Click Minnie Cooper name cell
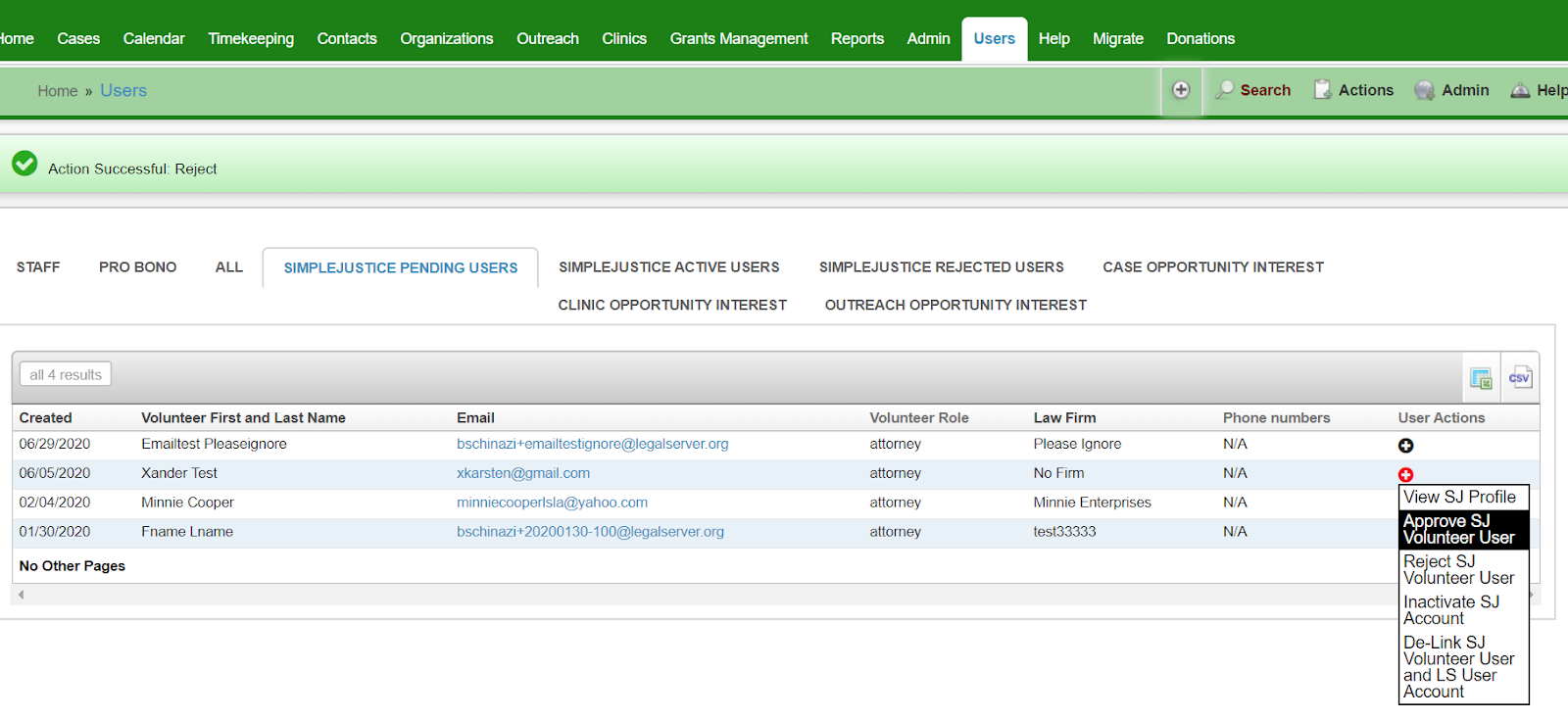This screenshot has width=1568, height=719. (x=187, y=503)
